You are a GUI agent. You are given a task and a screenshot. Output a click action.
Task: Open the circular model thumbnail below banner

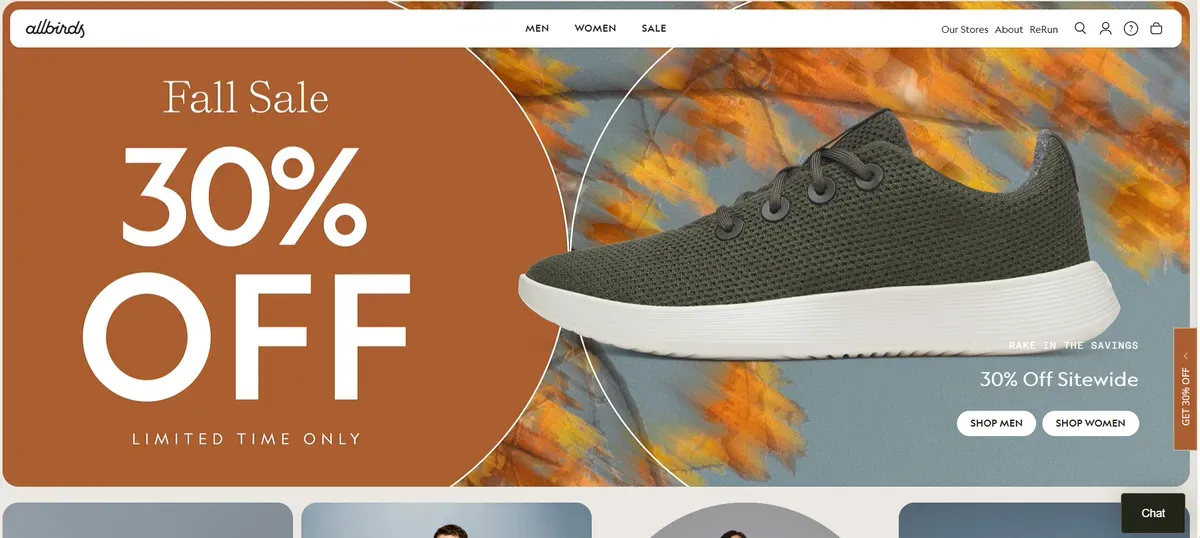point(746,522)
